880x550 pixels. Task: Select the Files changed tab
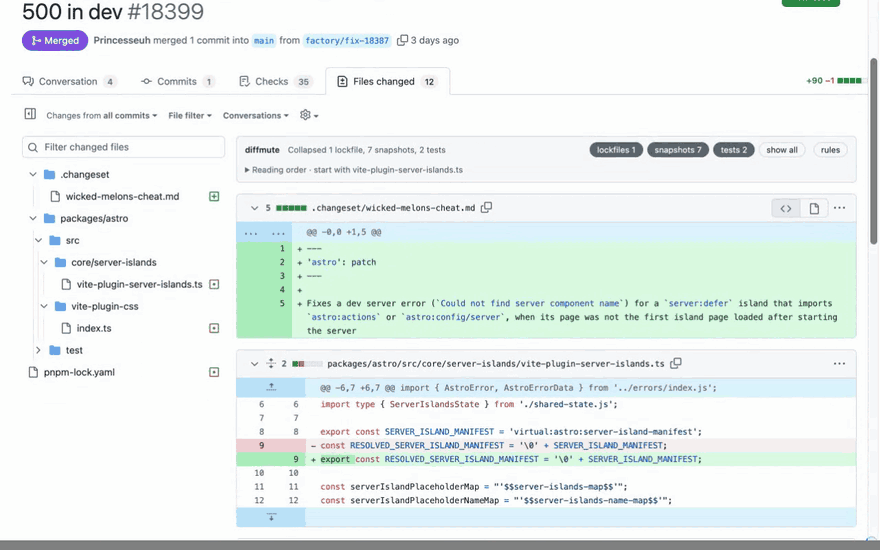(387, 81)
